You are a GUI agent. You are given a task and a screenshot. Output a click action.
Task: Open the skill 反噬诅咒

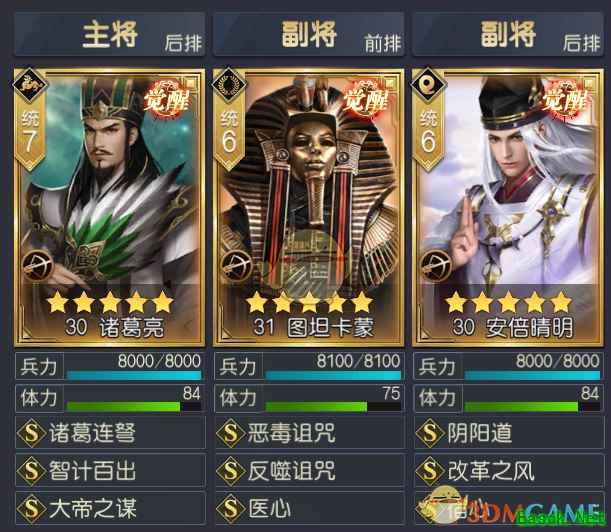point(309,470)
